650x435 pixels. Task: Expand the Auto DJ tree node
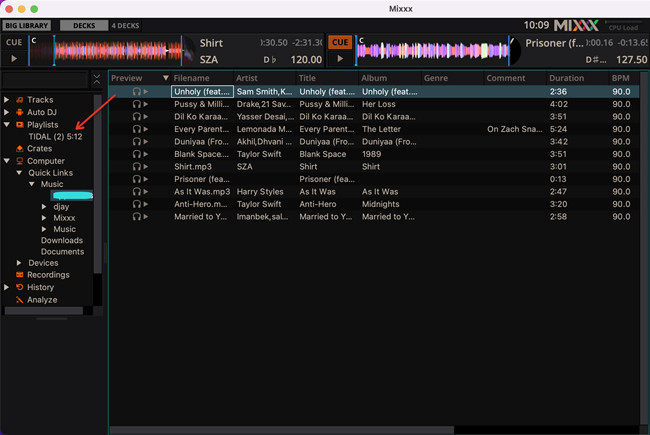pyautogui.click(x=7, y=112)
